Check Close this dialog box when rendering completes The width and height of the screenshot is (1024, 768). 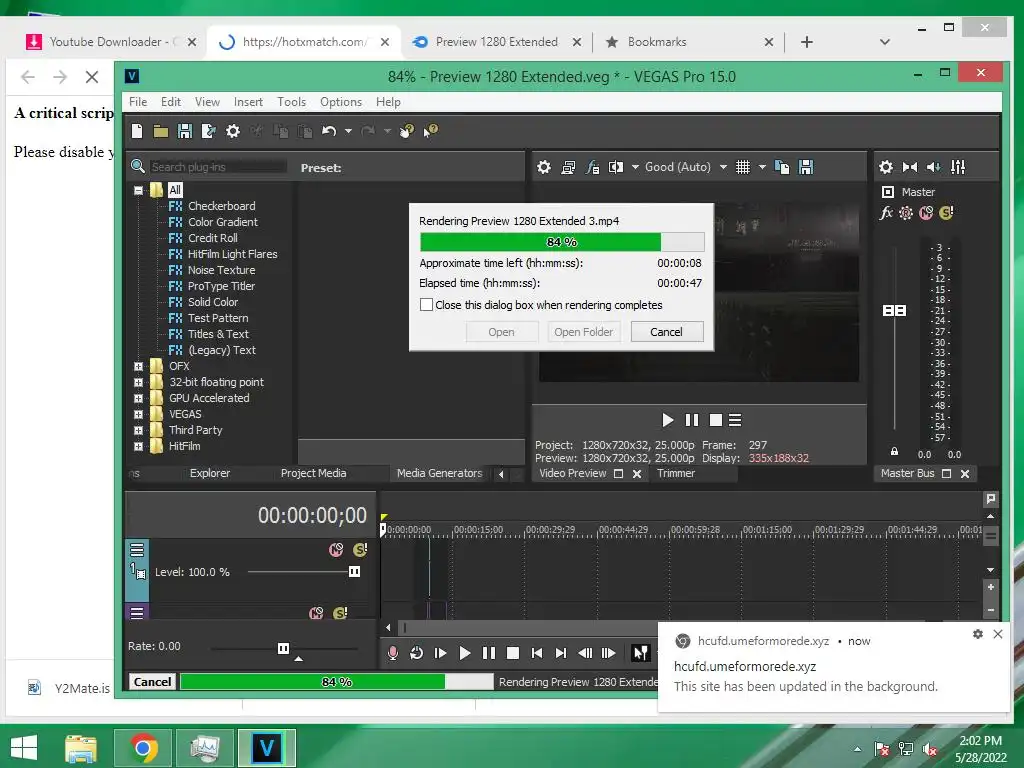(426, 305)
